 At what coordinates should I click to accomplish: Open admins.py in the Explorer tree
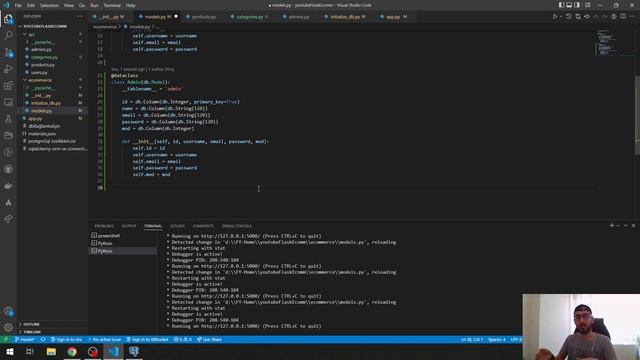point(41,49)
